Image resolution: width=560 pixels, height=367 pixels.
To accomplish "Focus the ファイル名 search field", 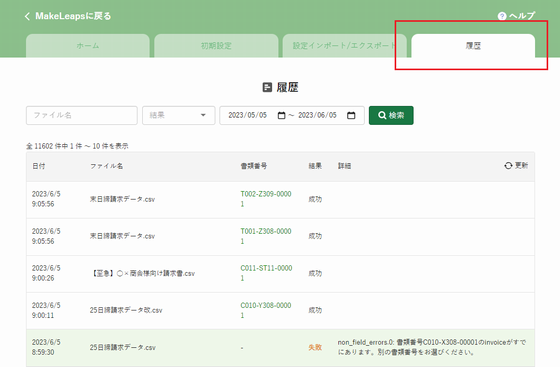I will (82, 115).
